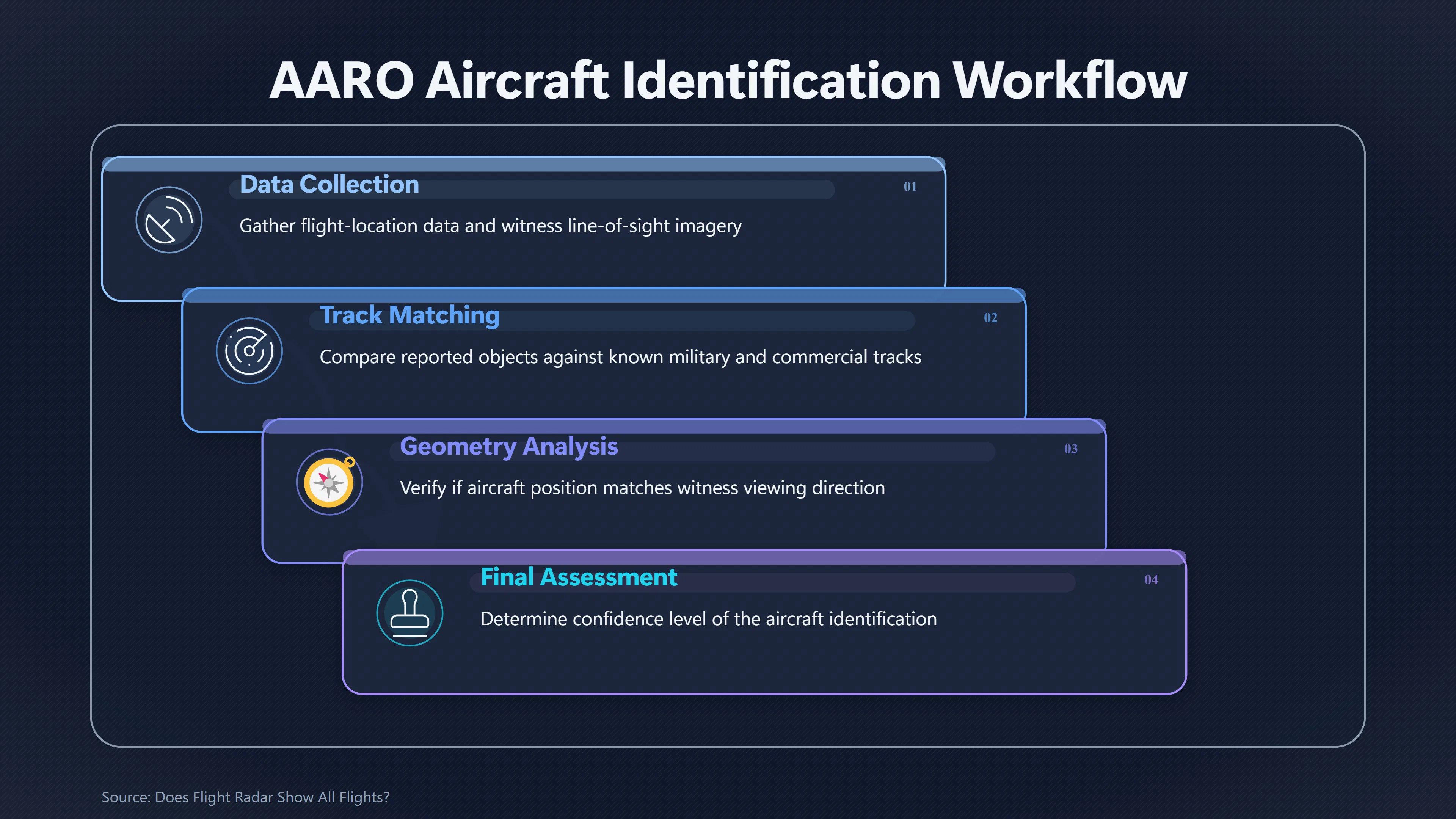Click the text 'Determine confidence level of the aircraft identification'
1456x819 pixels.
coord(709,619)
